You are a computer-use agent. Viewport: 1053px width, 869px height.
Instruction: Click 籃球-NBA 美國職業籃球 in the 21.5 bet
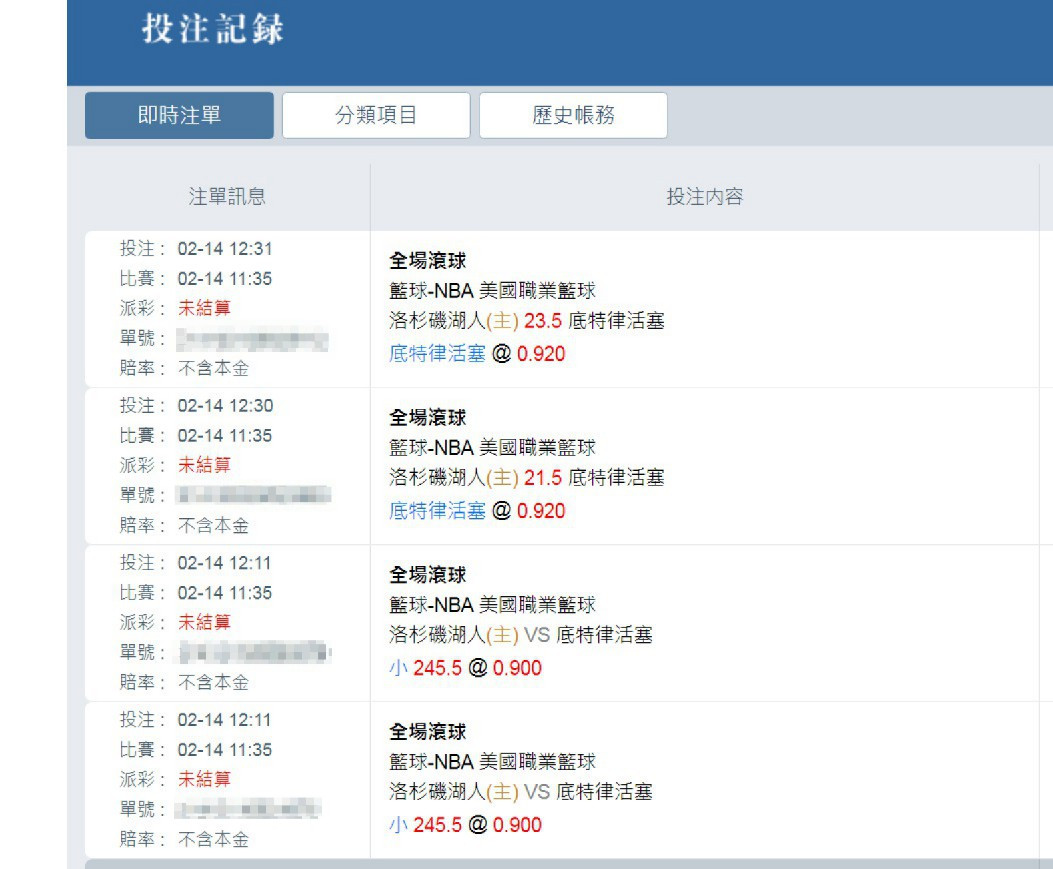click(492, 448)
